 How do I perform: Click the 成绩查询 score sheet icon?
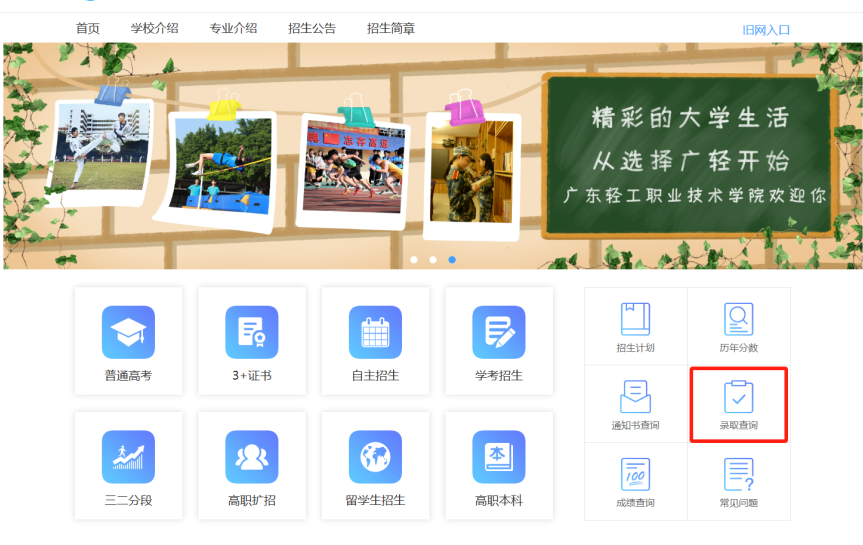coord(636,474)
